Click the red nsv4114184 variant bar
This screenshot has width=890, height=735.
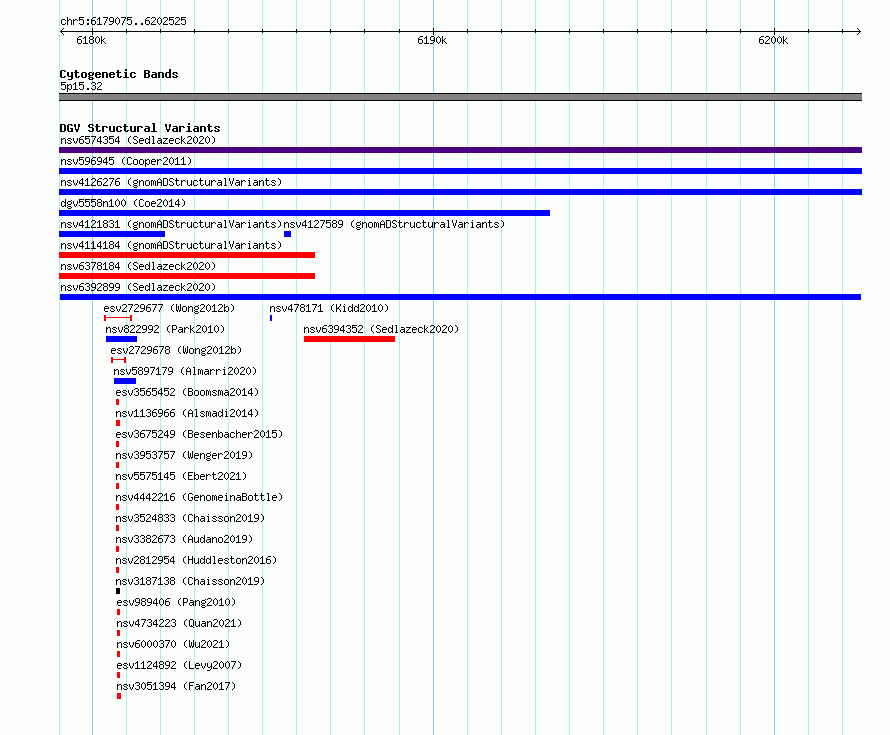click(187, 255)
